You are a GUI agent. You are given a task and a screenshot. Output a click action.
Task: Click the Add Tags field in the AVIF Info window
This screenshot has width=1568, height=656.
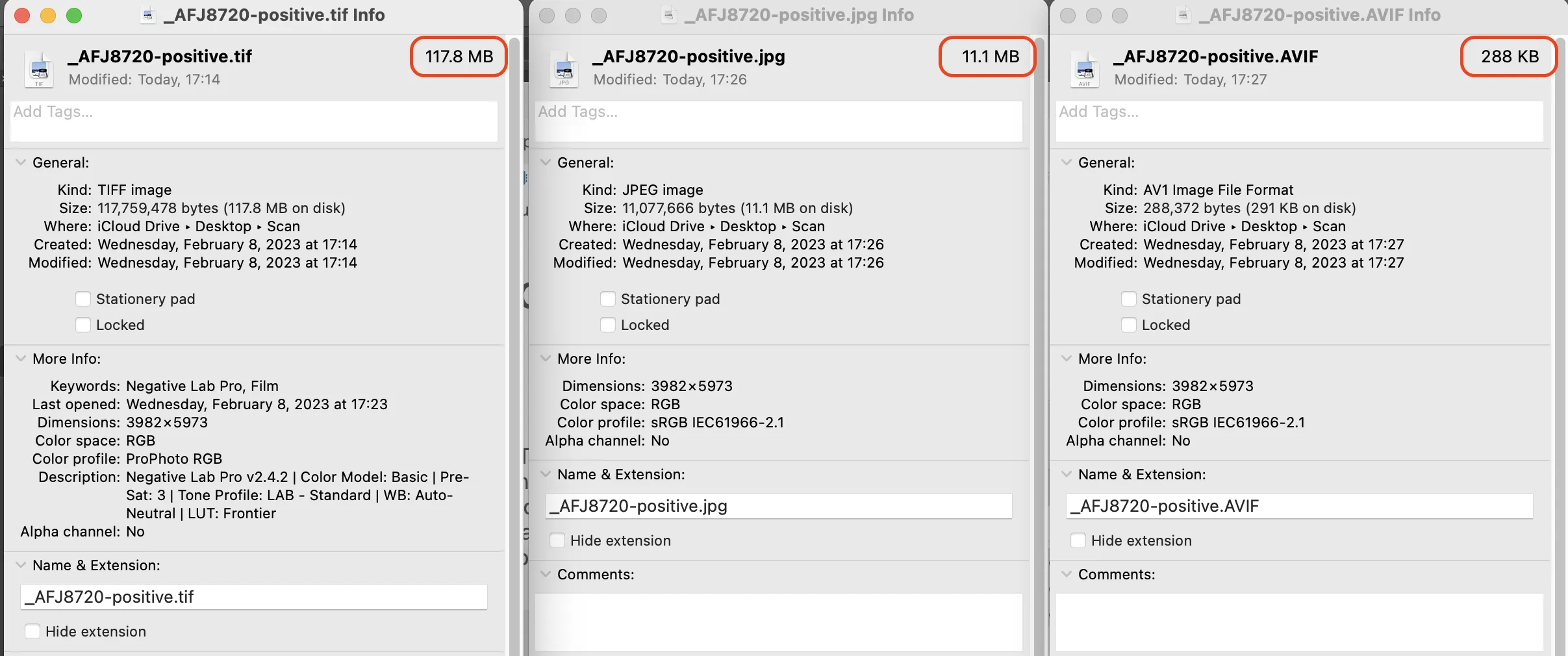[x=1300, y=121]
